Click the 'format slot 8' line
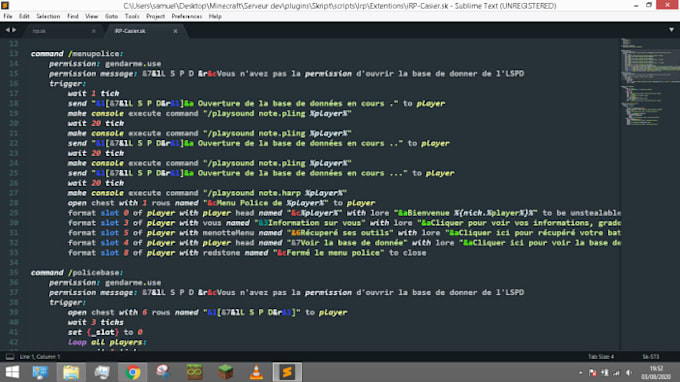 coord(247,253)
